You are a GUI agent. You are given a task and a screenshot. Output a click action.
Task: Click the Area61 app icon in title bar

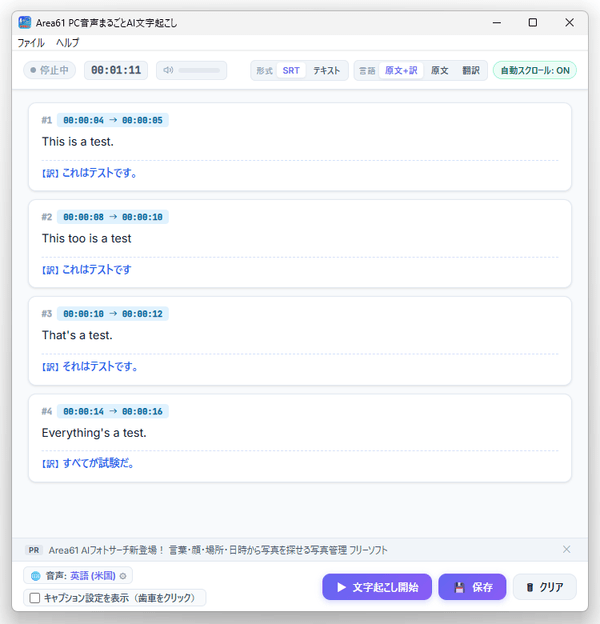(x=25, y=22)
